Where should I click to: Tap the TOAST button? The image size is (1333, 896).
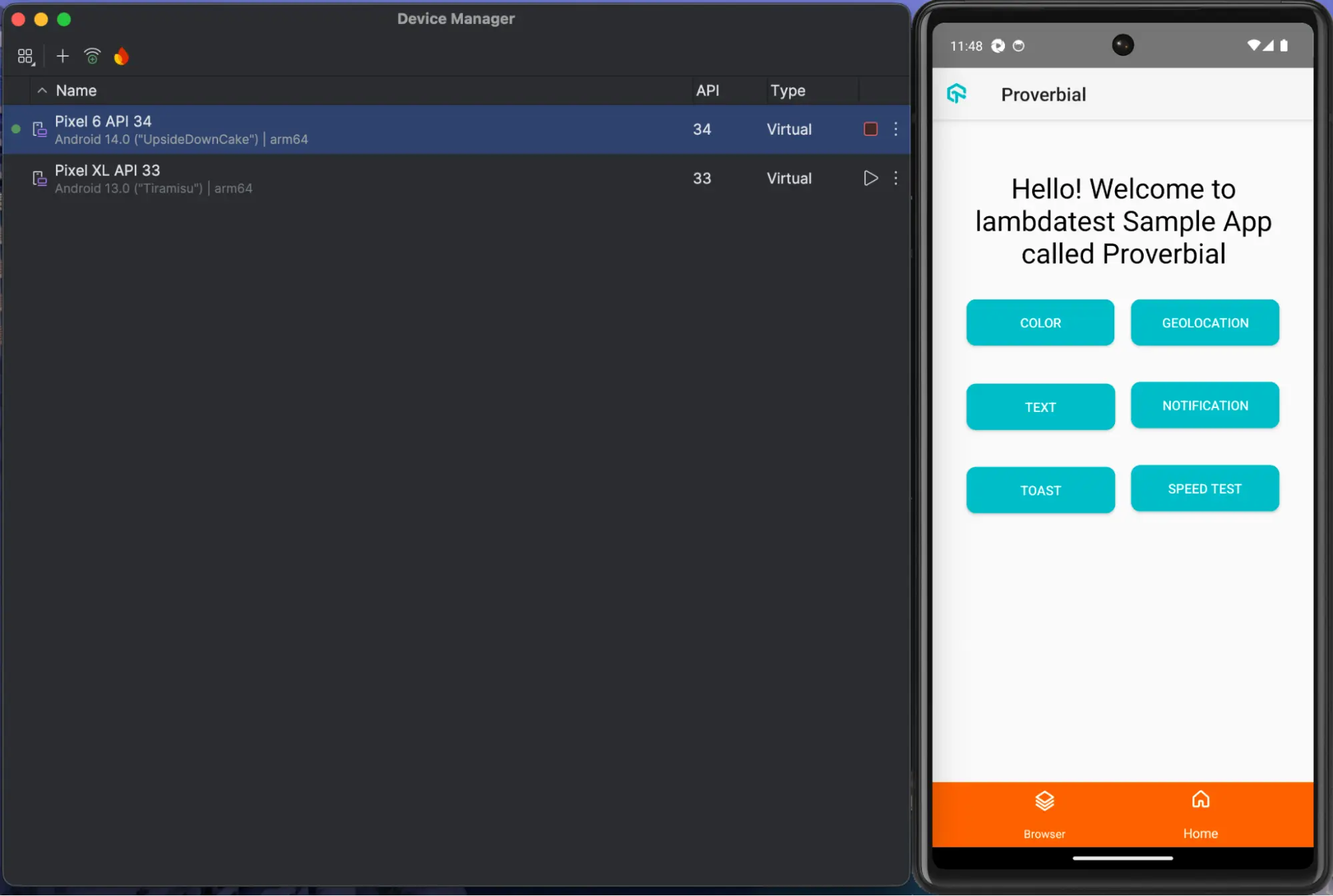(x=1040, y=490)
